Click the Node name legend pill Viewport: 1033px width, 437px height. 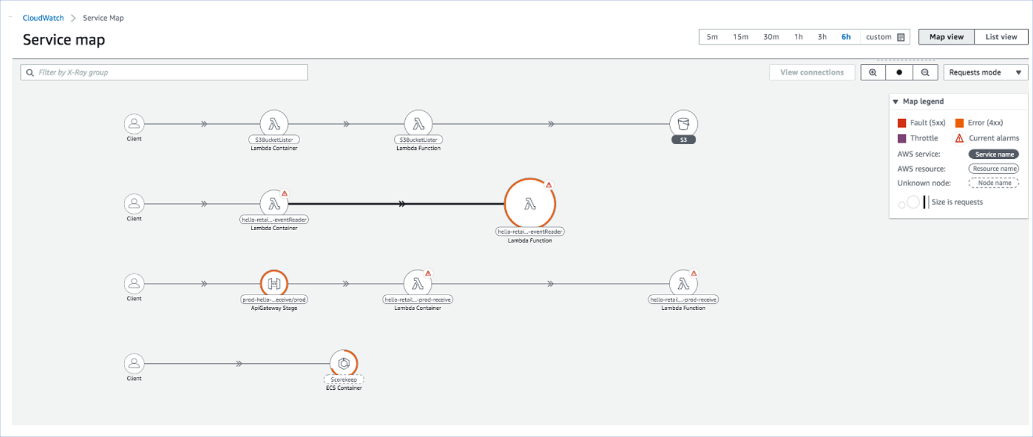point(993,183)
